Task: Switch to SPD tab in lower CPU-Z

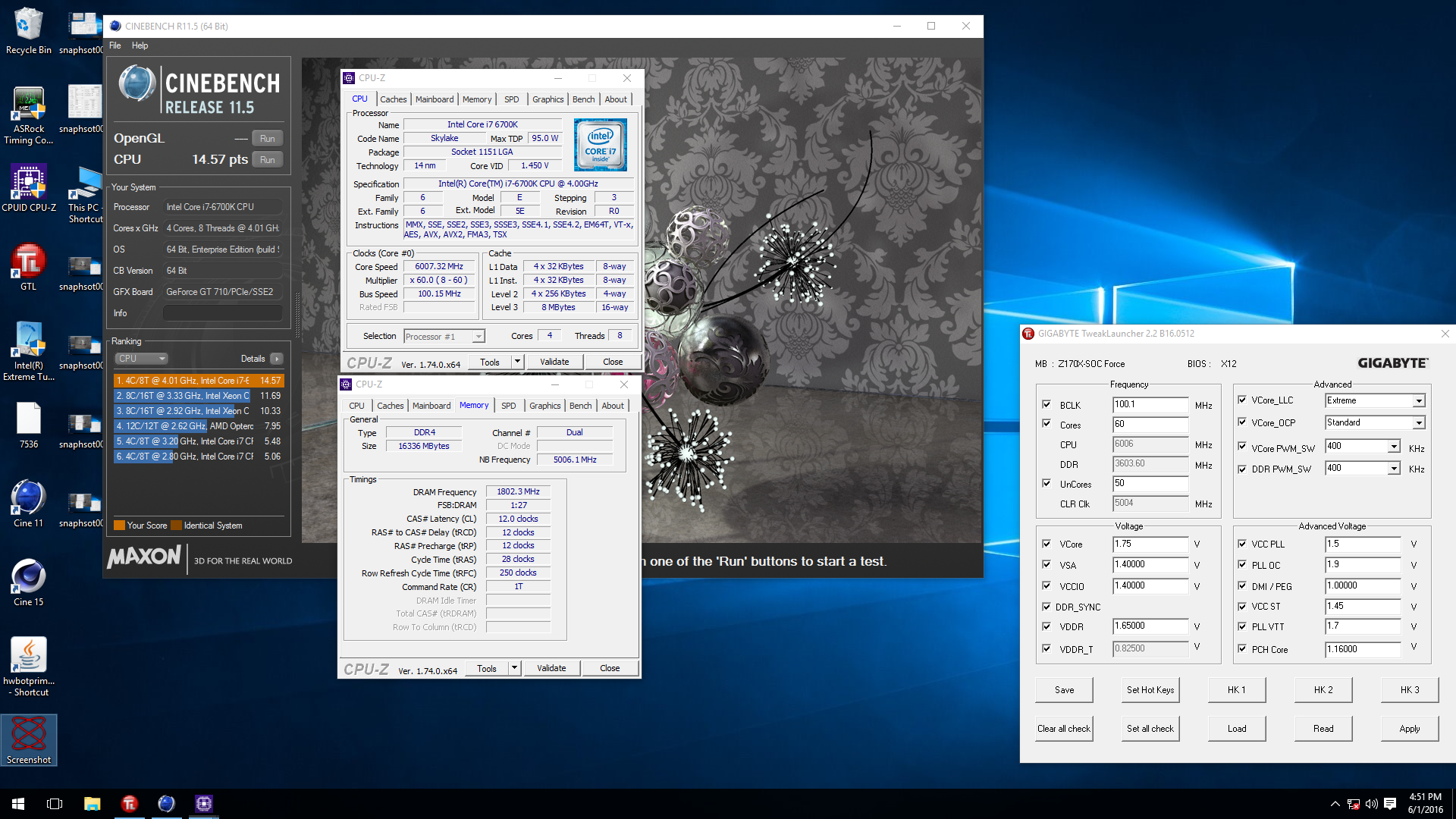Action: [x=509, y=406]
